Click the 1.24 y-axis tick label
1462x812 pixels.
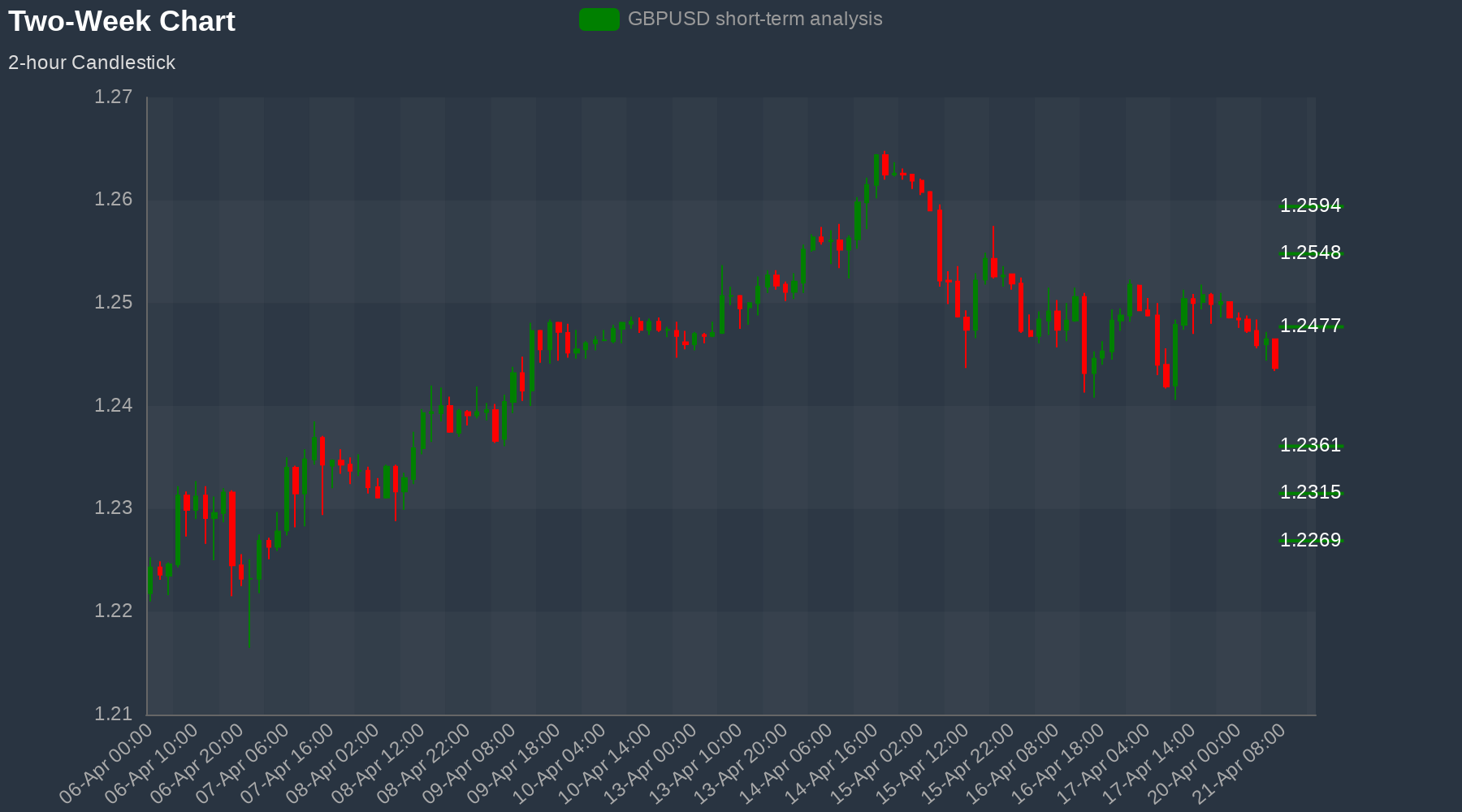click(x=113, y=406)
